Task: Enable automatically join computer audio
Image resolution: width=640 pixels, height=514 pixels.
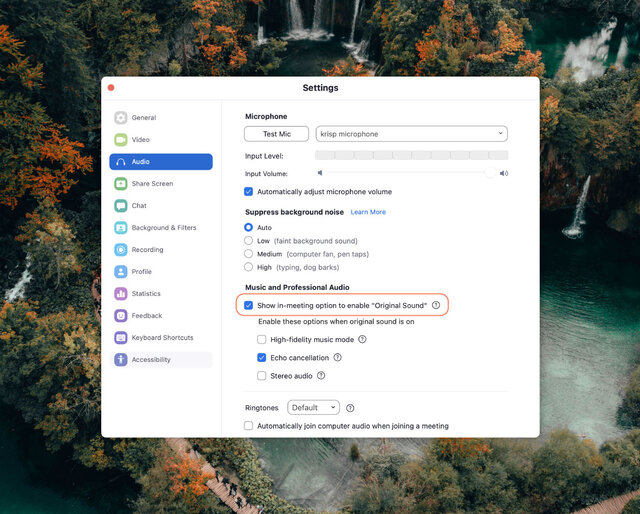Action: pos(248,426)
